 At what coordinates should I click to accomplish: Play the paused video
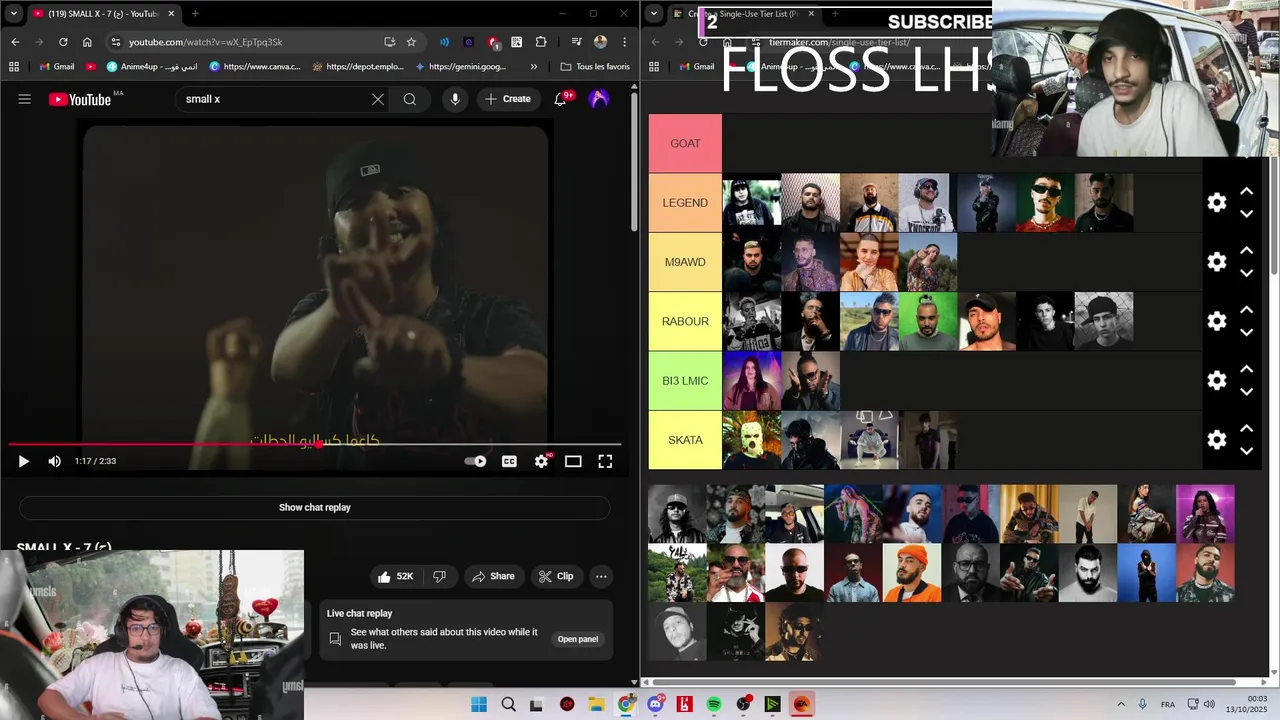point(24,461)
